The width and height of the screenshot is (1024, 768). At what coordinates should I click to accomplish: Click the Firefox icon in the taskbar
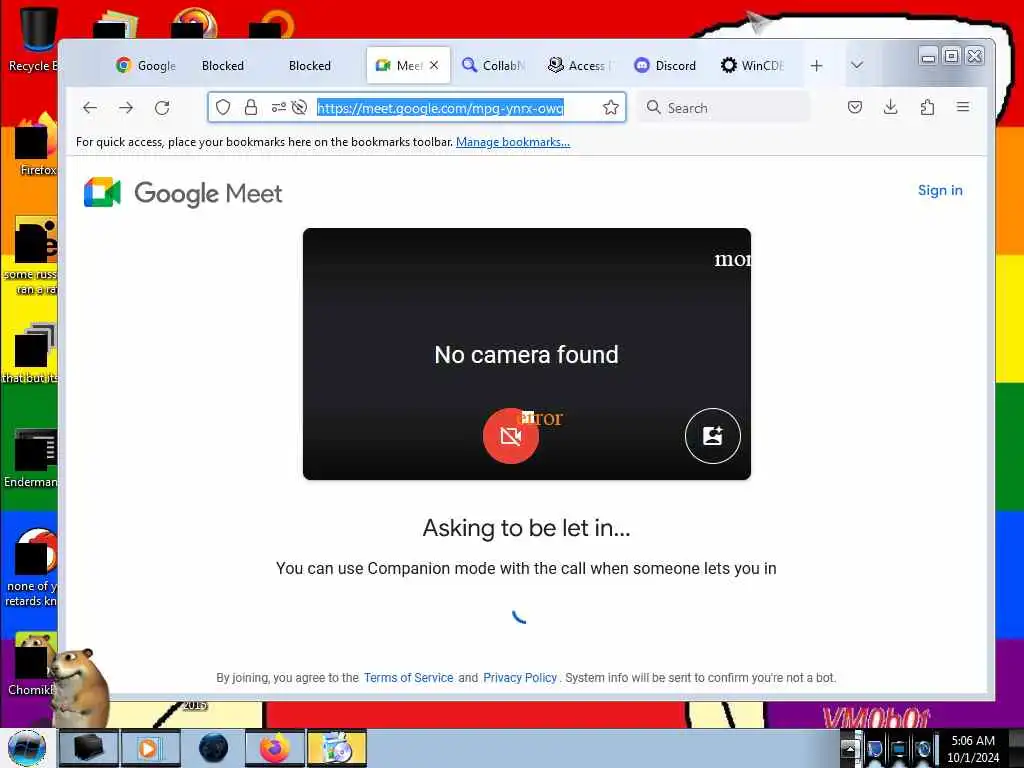click(x=275, y=748)
